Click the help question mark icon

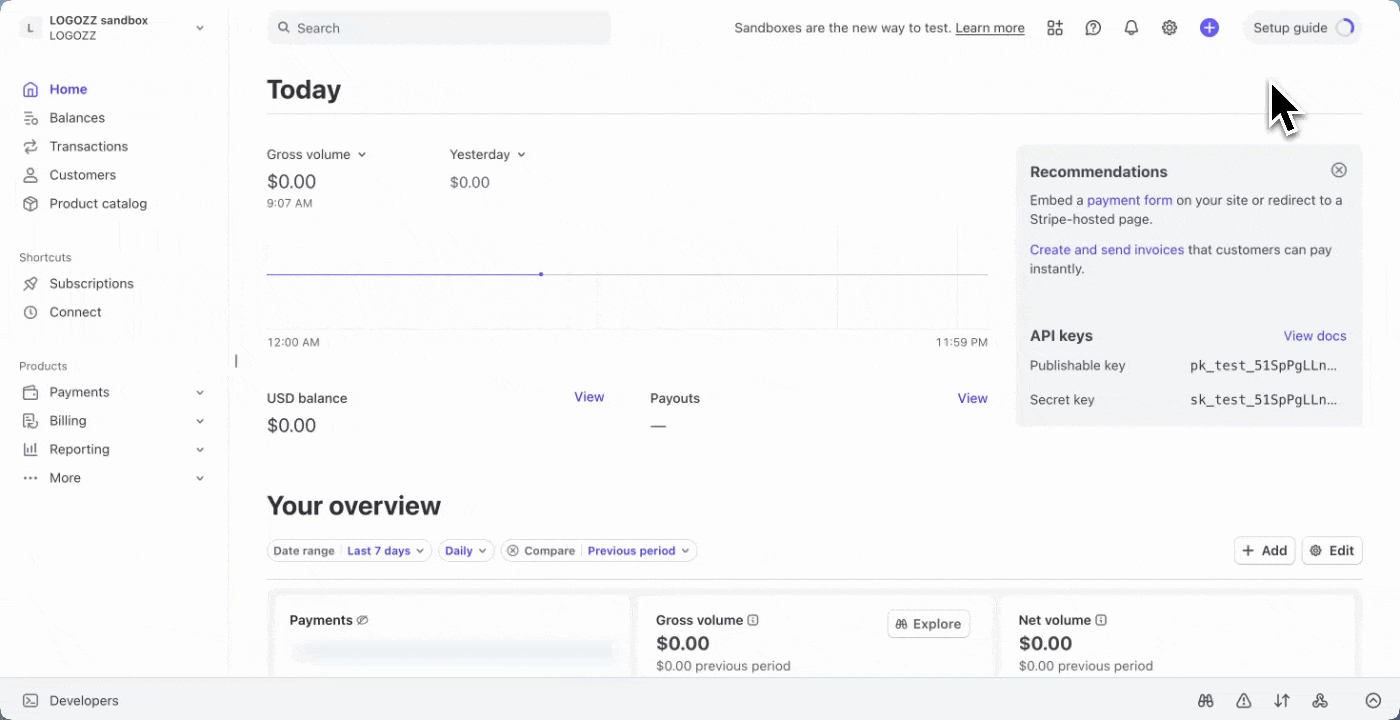pyautogui.click(x=1093, y=28)
